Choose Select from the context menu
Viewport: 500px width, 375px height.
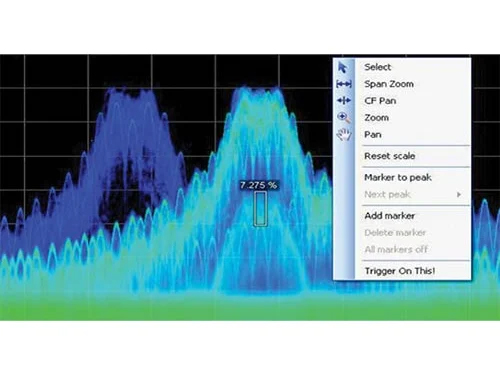377,67
